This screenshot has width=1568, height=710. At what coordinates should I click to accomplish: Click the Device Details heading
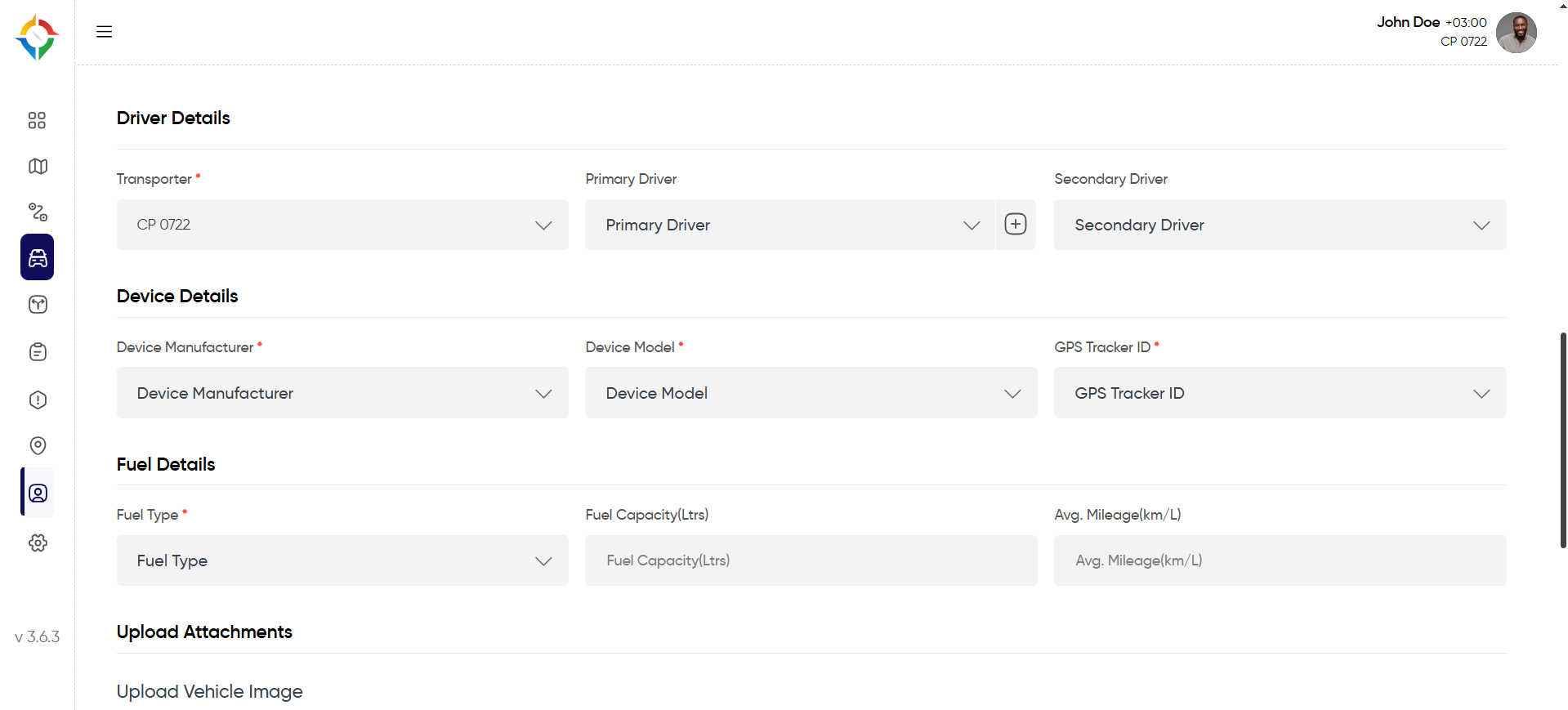click(177, 296)
